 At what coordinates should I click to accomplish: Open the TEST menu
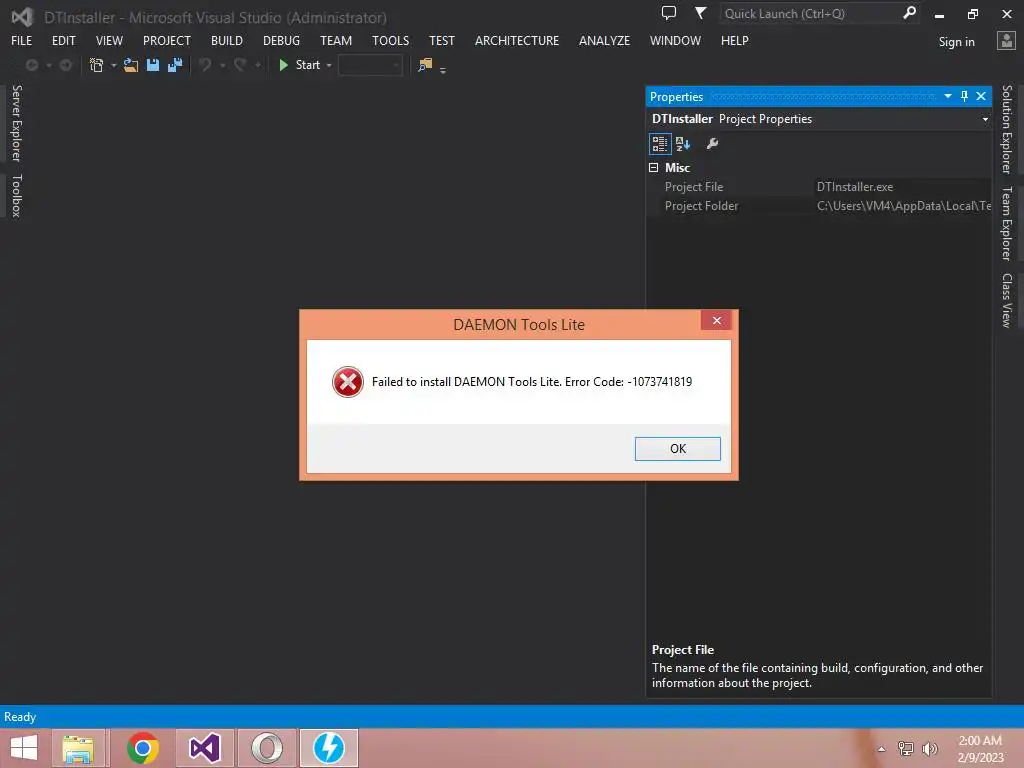(442, 40)
